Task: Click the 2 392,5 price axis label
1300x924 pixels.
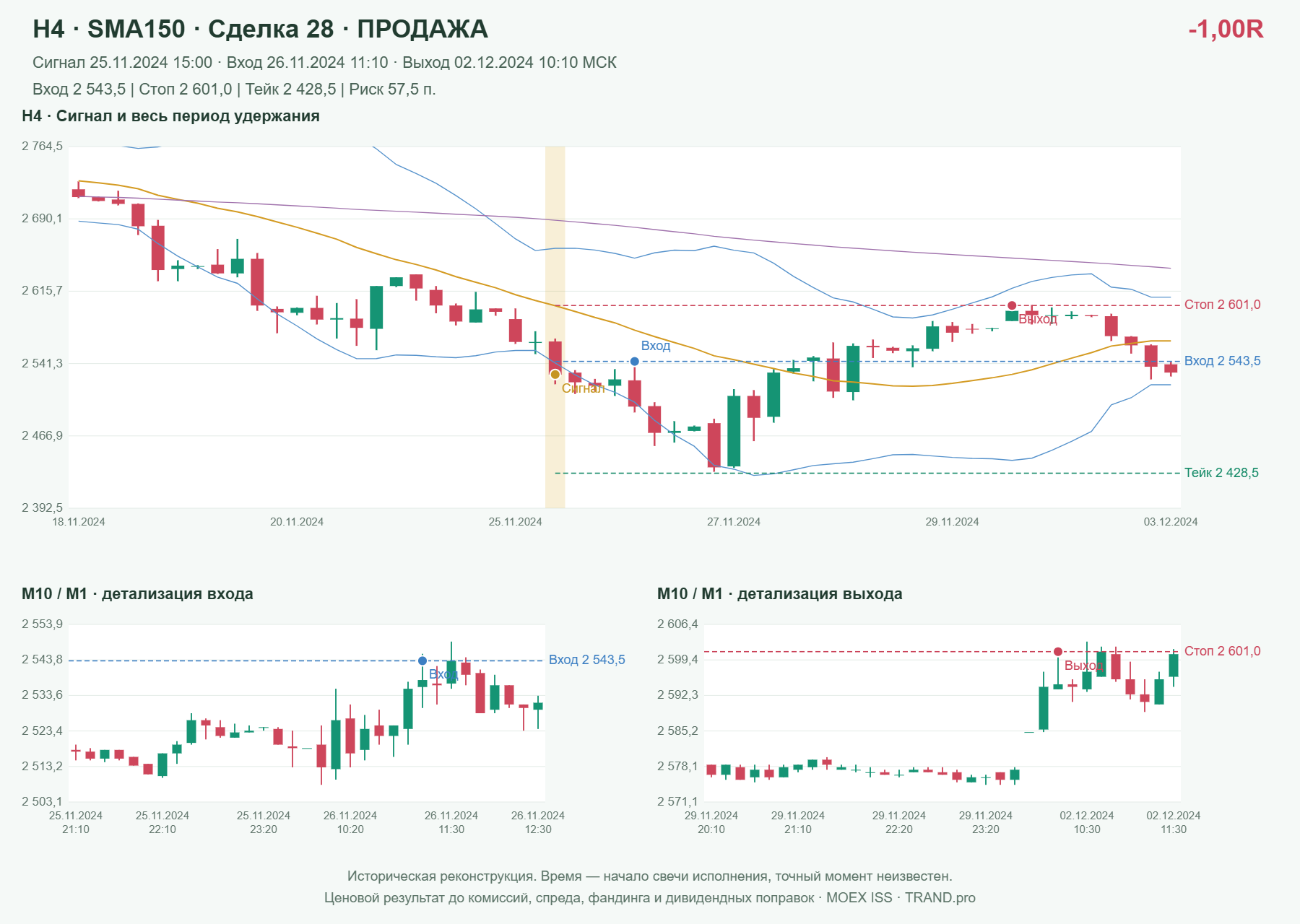Action: 42,507
